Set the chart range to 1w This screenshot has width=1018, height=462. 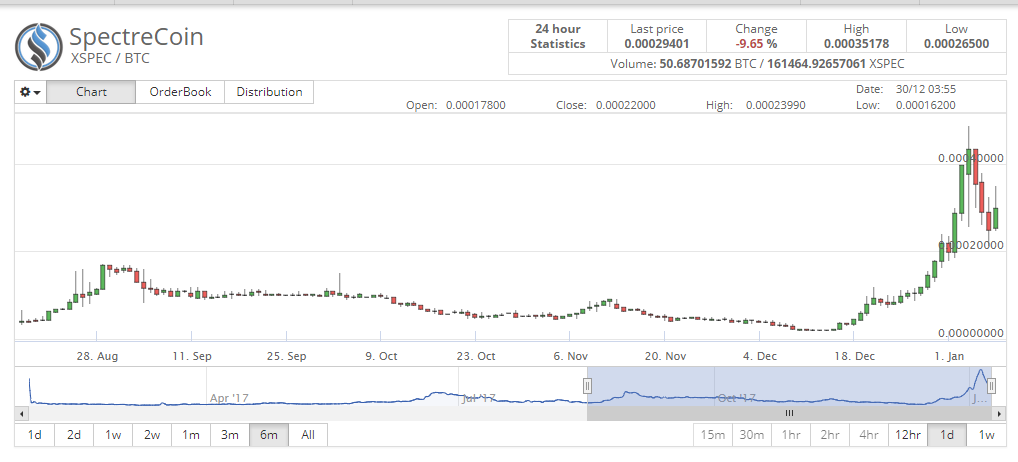113,435
